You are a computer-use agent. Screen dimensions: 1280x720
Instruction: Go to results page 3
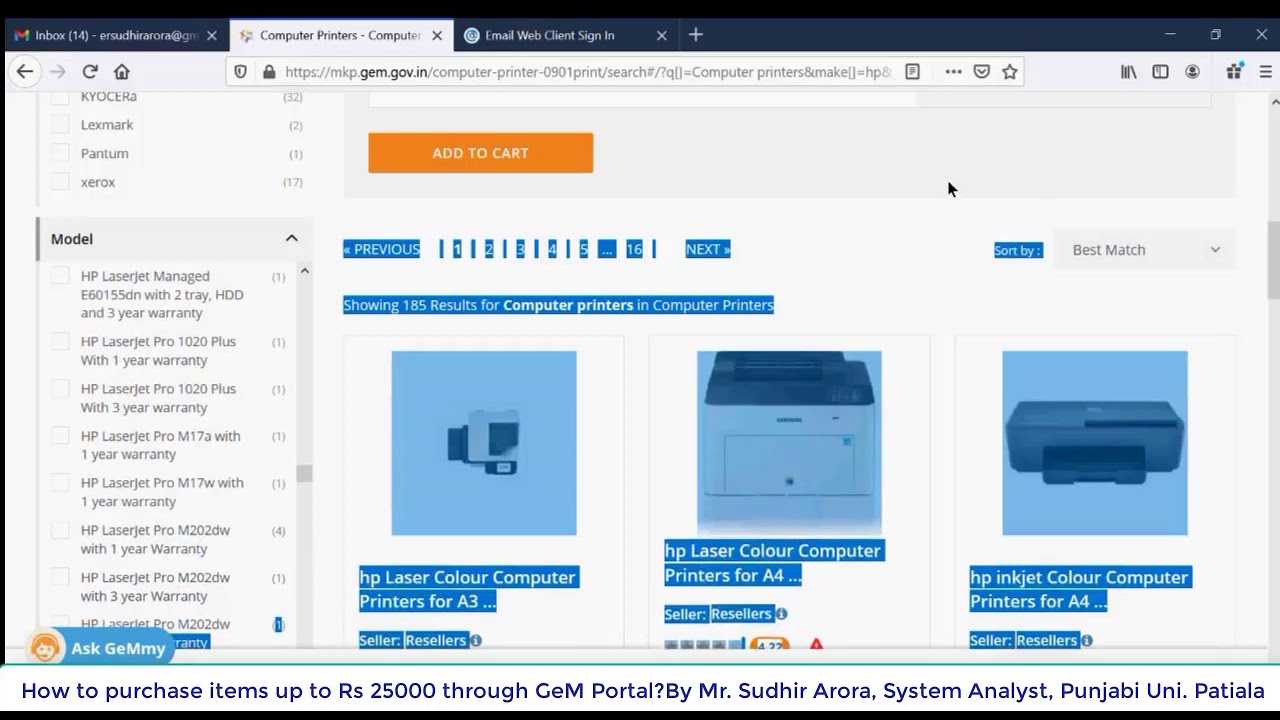[520, 249]
